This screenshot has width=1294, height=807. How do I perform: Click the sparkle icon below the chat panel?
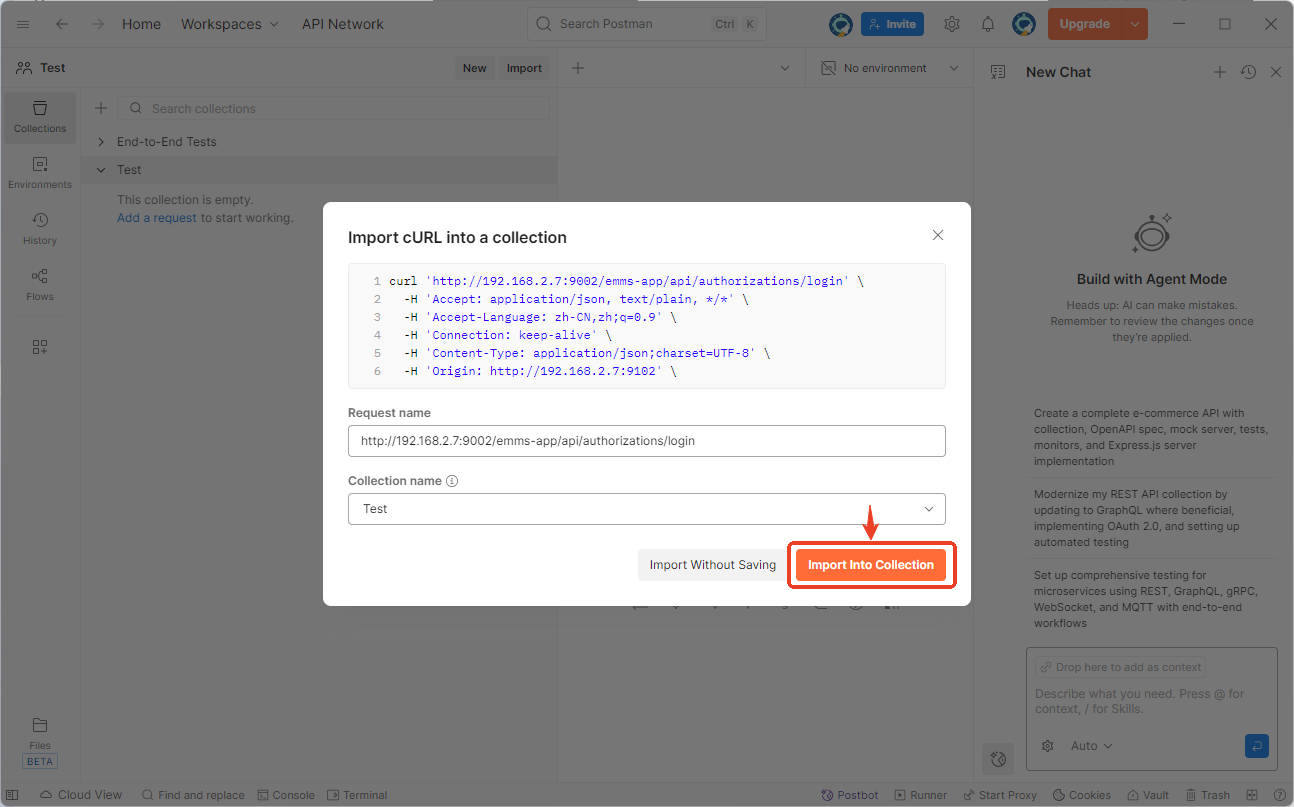pos(997,759)
